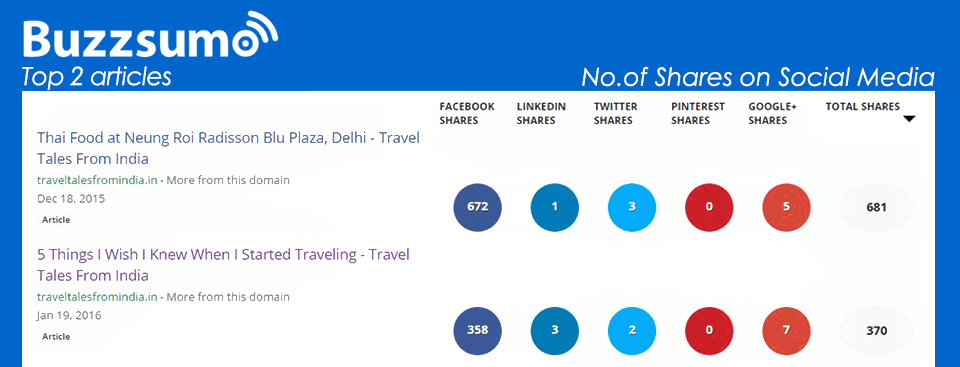Sort by Twitter Shares column header

pyautogui.click(x=616, y=113)
